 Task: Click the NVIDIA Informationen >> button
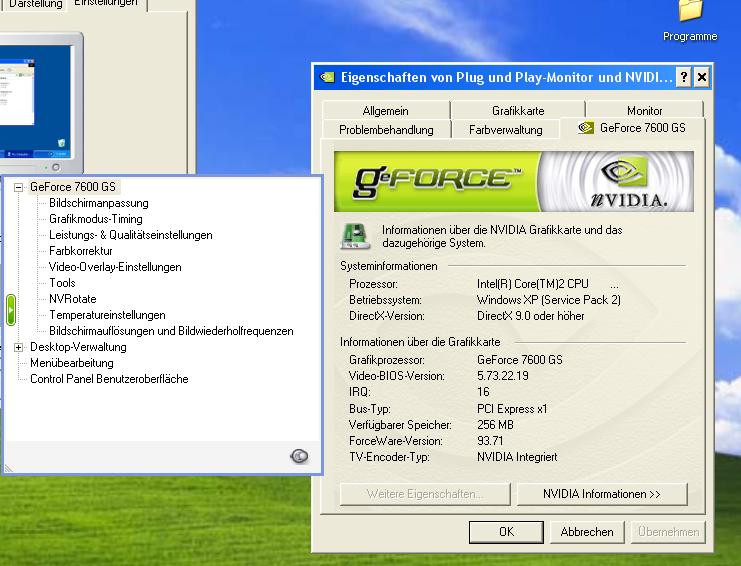(x=602, y=494)
